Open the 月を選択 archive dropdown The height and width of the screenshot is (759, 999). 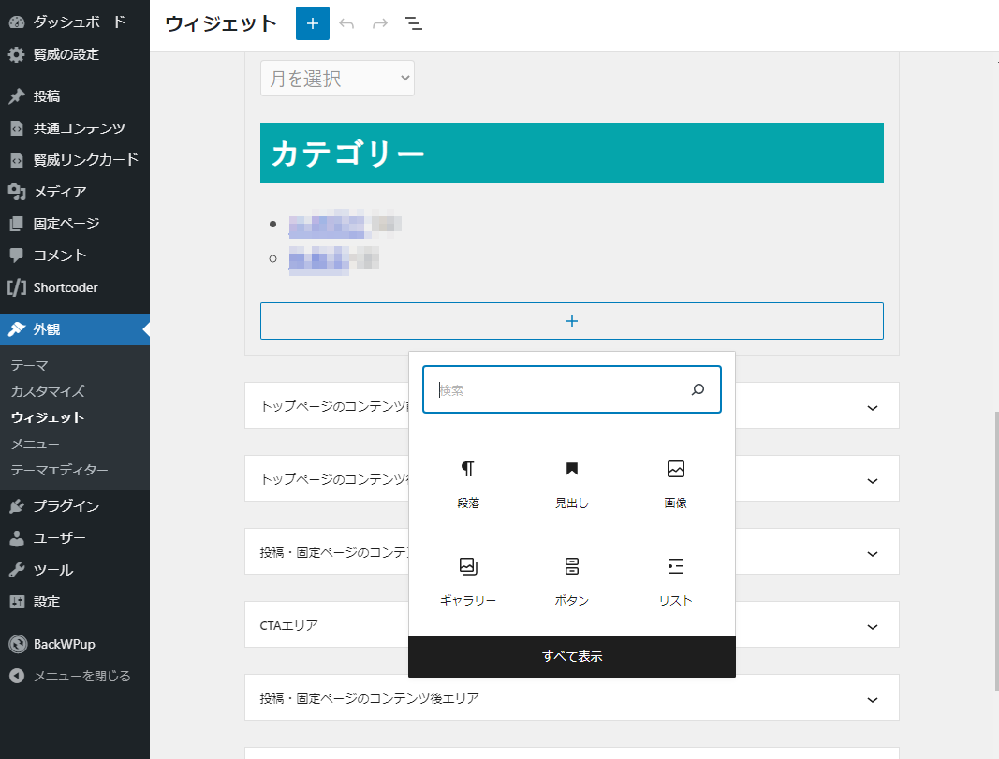[x=337, y=78]
